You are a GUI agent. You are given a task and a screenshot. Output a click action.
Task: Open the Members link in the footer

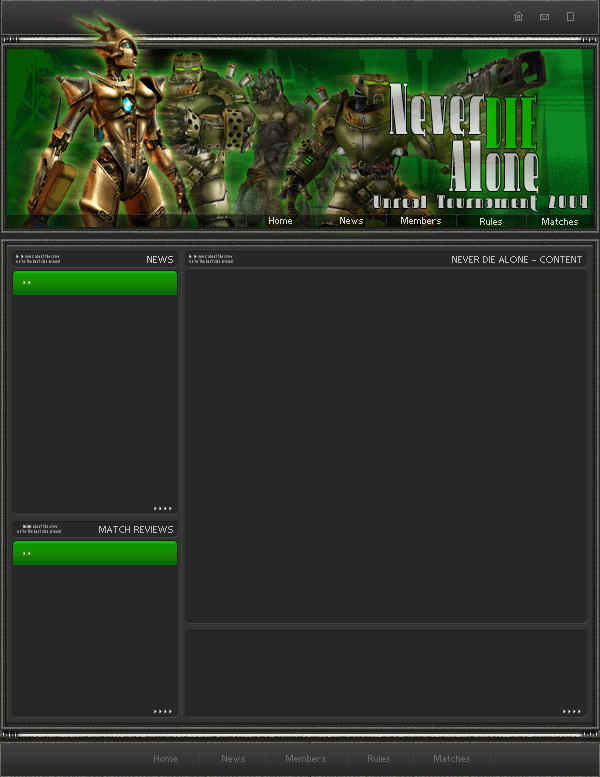tap(305, 759)
